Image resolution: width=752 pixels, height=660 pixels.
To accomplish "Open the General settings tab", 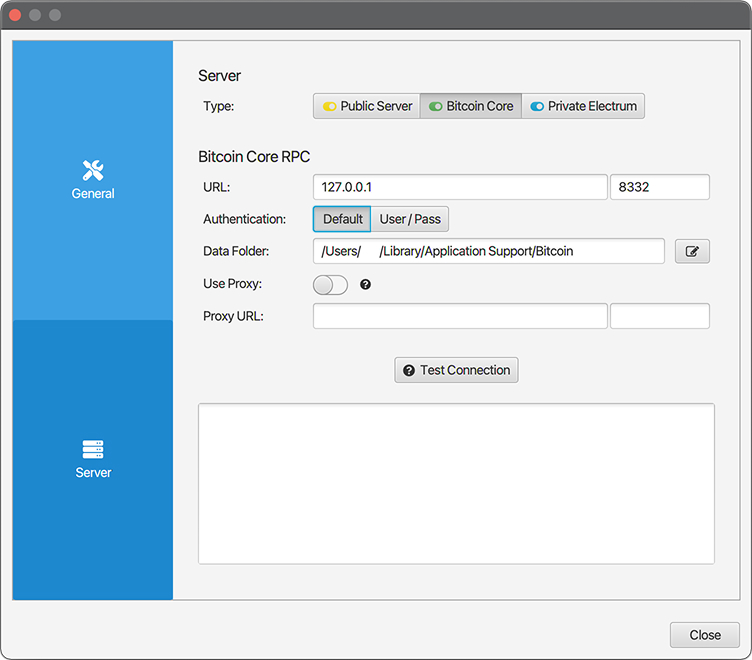I will [93, 180].
